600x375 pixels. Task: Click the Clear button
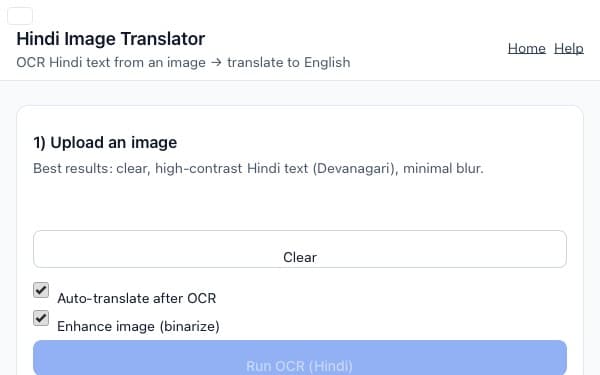pyautogui.click(x=300, y=249)
